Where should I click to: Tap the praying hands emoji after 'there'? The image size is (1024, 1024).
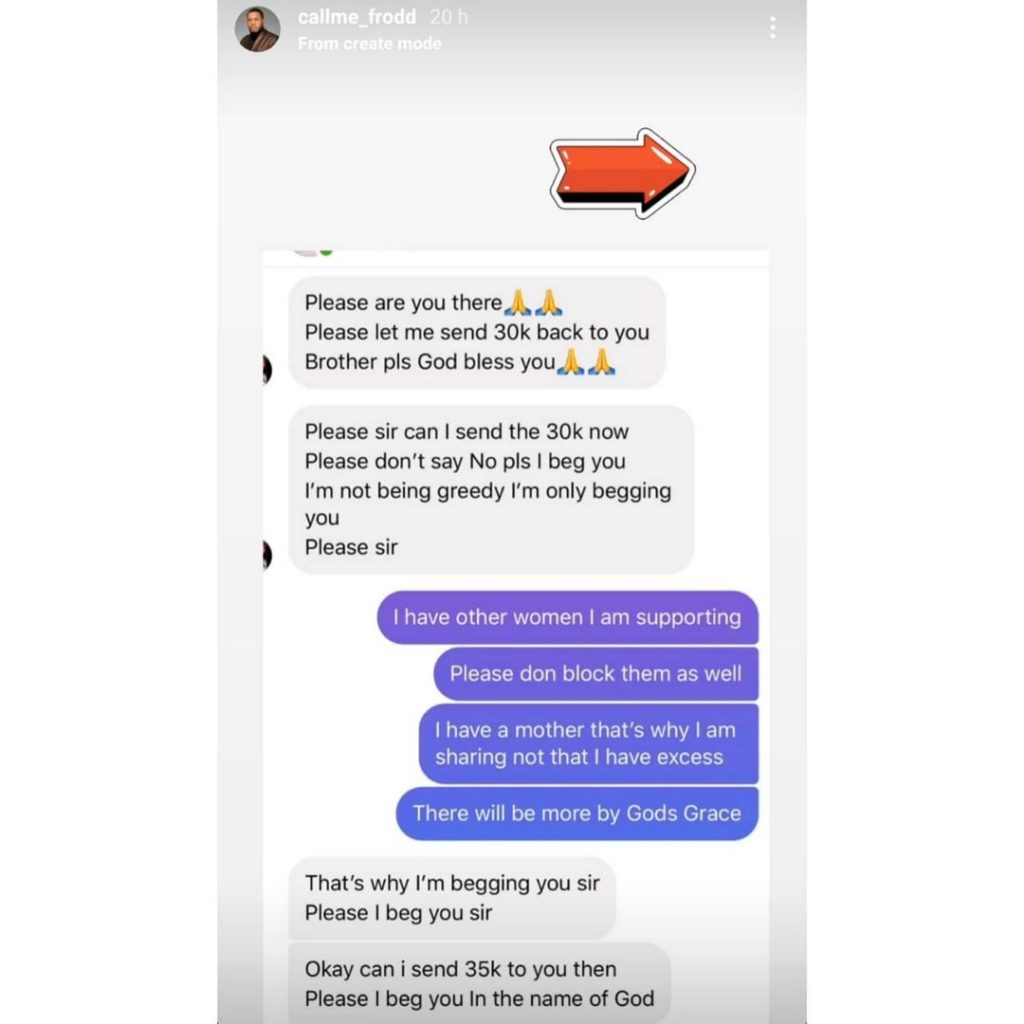(535, 302)
